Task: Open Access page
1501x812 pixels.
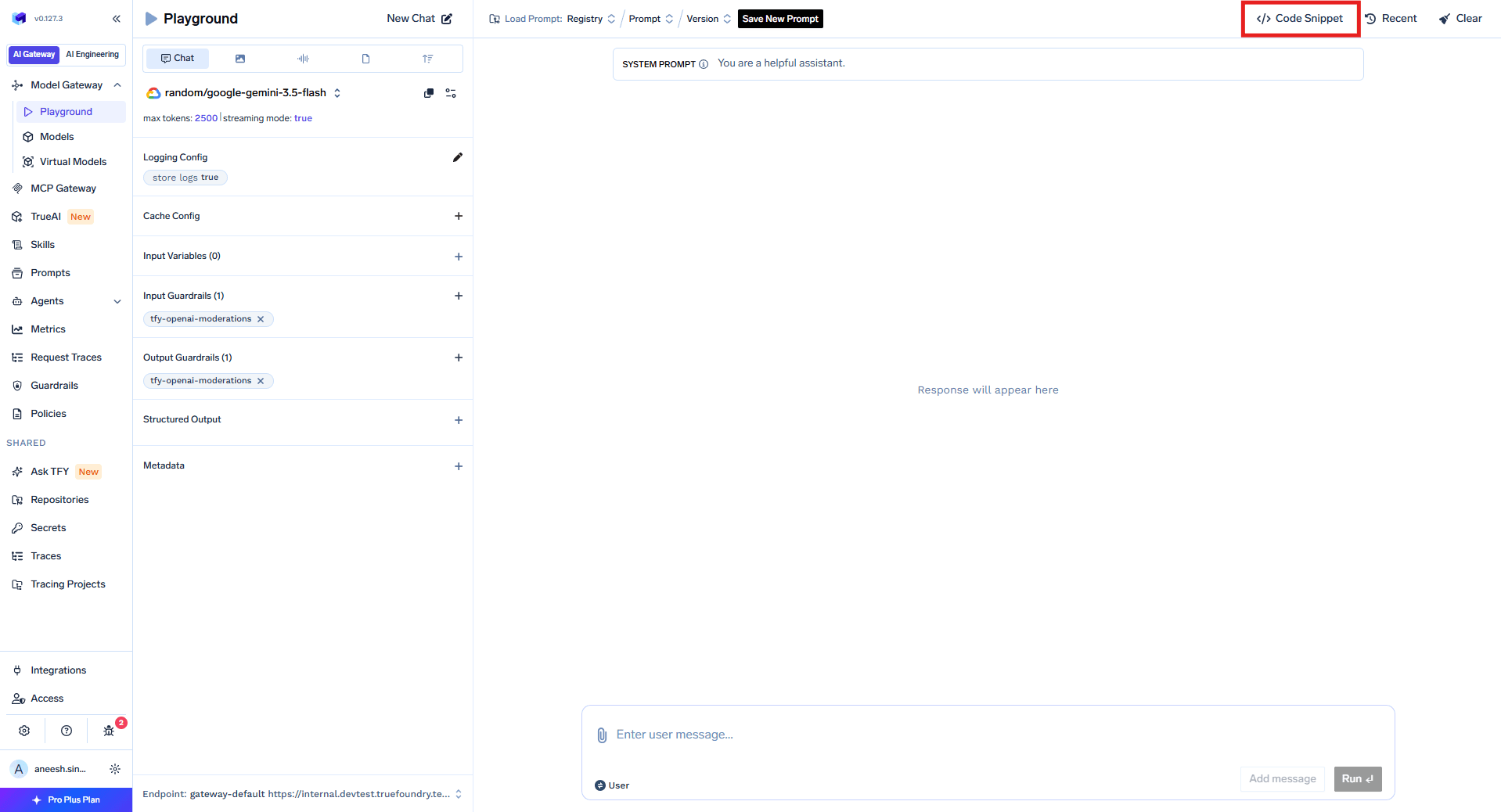Action: pyautogui.click(x=47, y=699)
